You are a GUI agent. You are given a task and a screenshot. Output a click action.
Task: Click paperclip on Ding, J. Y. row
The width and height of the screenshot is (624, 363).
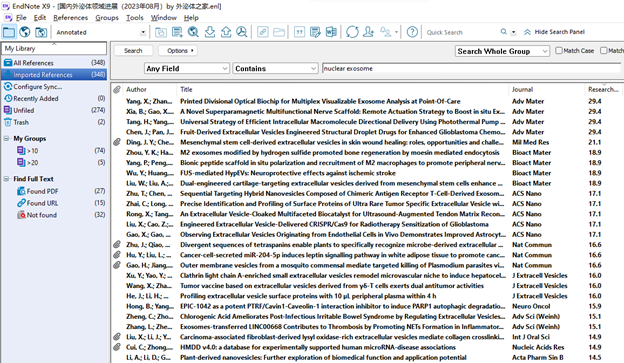point(117,142)
